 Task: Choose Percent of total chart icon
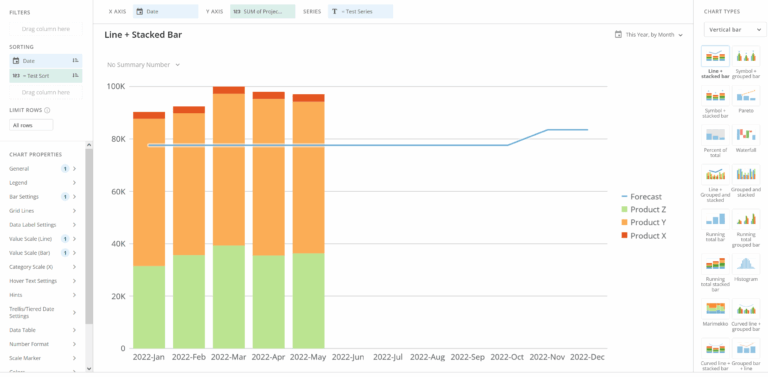(x=715, y=135)
